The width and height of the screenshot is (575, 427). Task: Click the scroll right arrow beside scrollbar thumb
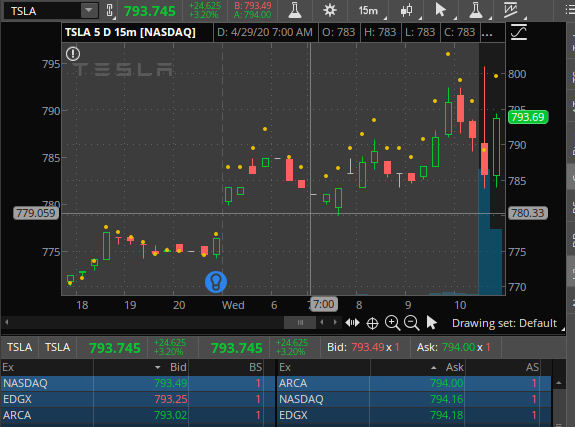coord(335,322)
